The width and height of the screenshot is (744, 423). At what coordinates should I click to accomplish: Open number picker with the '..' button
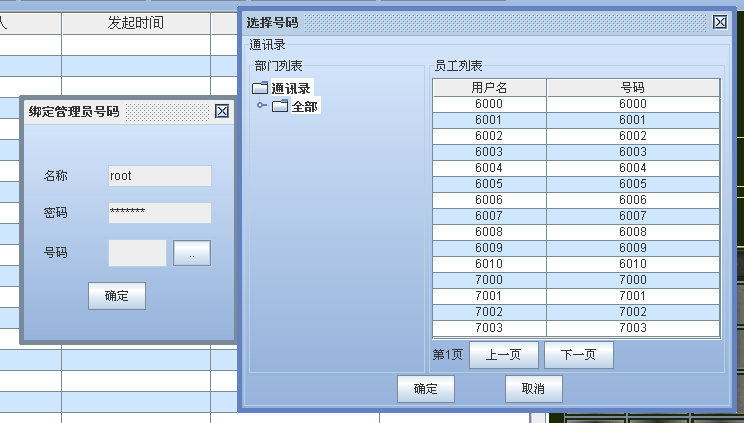192,254
